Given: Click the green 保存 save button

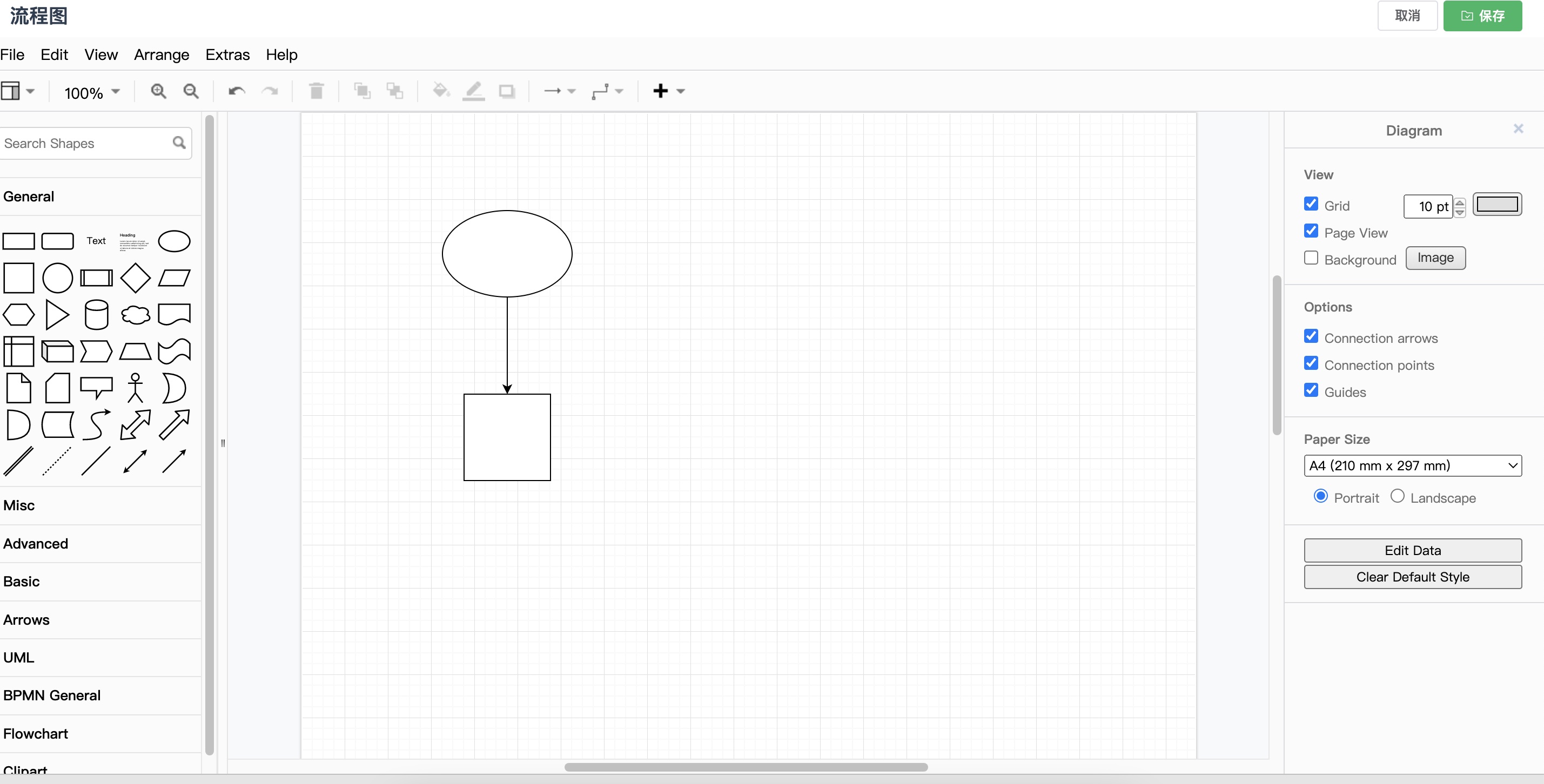Looking at the screenshot, I should click(1482, 16).
